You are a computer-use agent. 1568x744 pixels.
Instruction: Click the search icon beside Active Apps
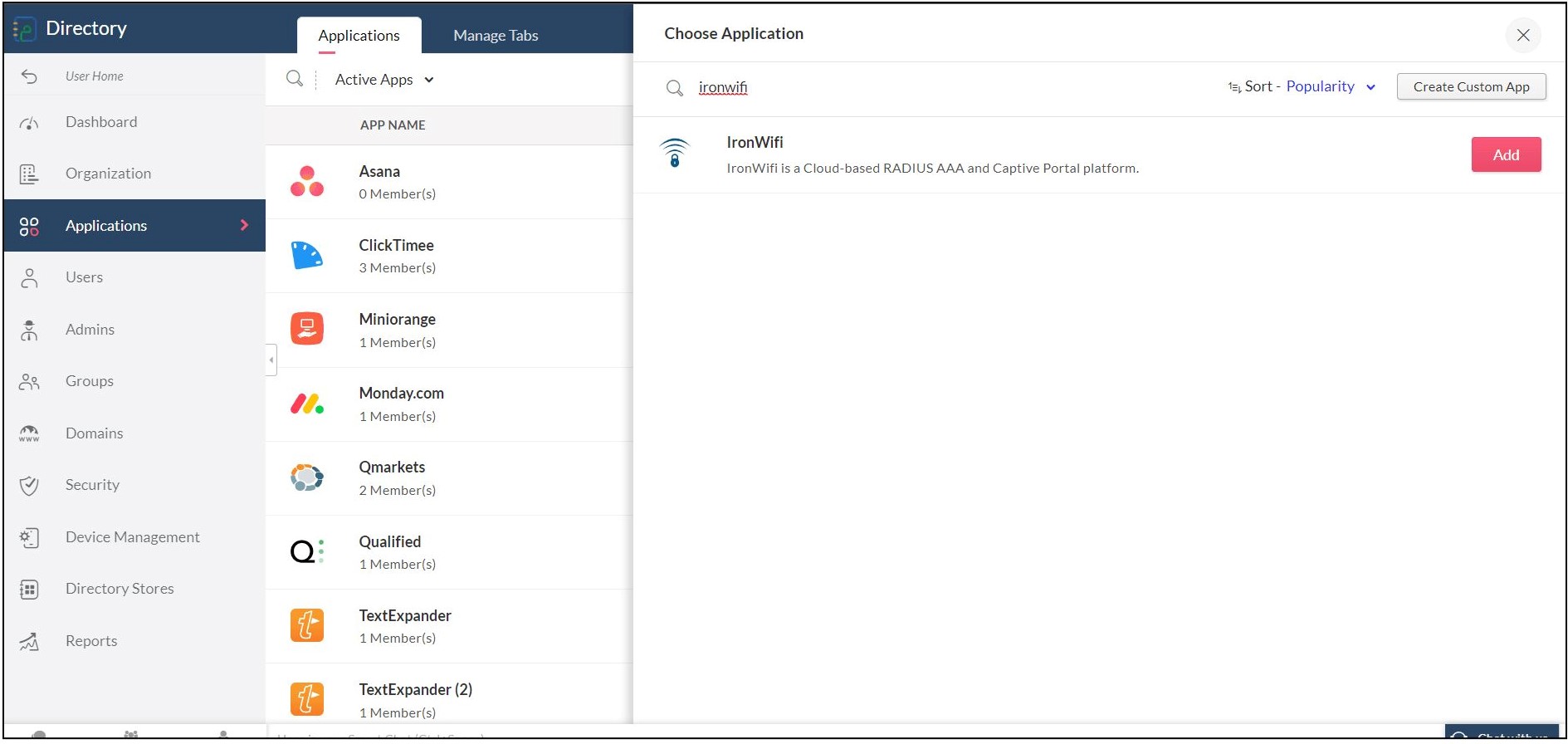click(x=294, y=79)
